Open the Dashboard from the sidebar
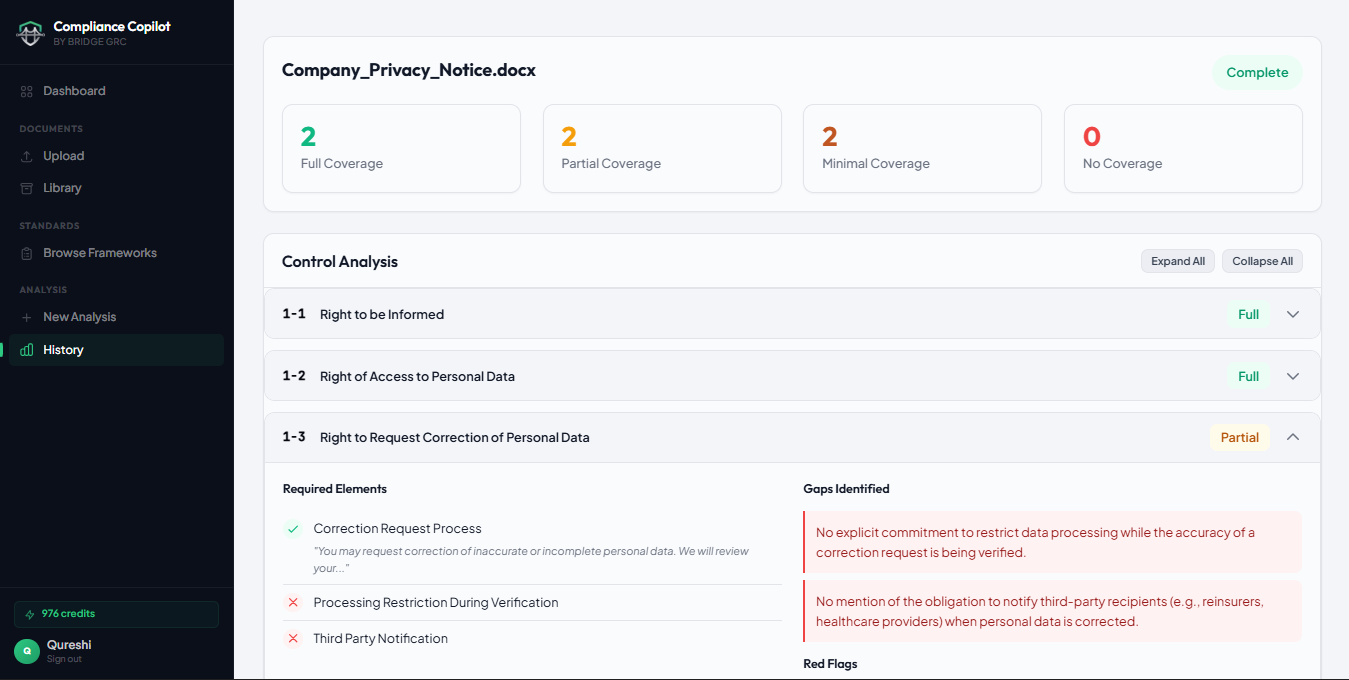This screenshot has width=1349, height=680. click(73, 90)
